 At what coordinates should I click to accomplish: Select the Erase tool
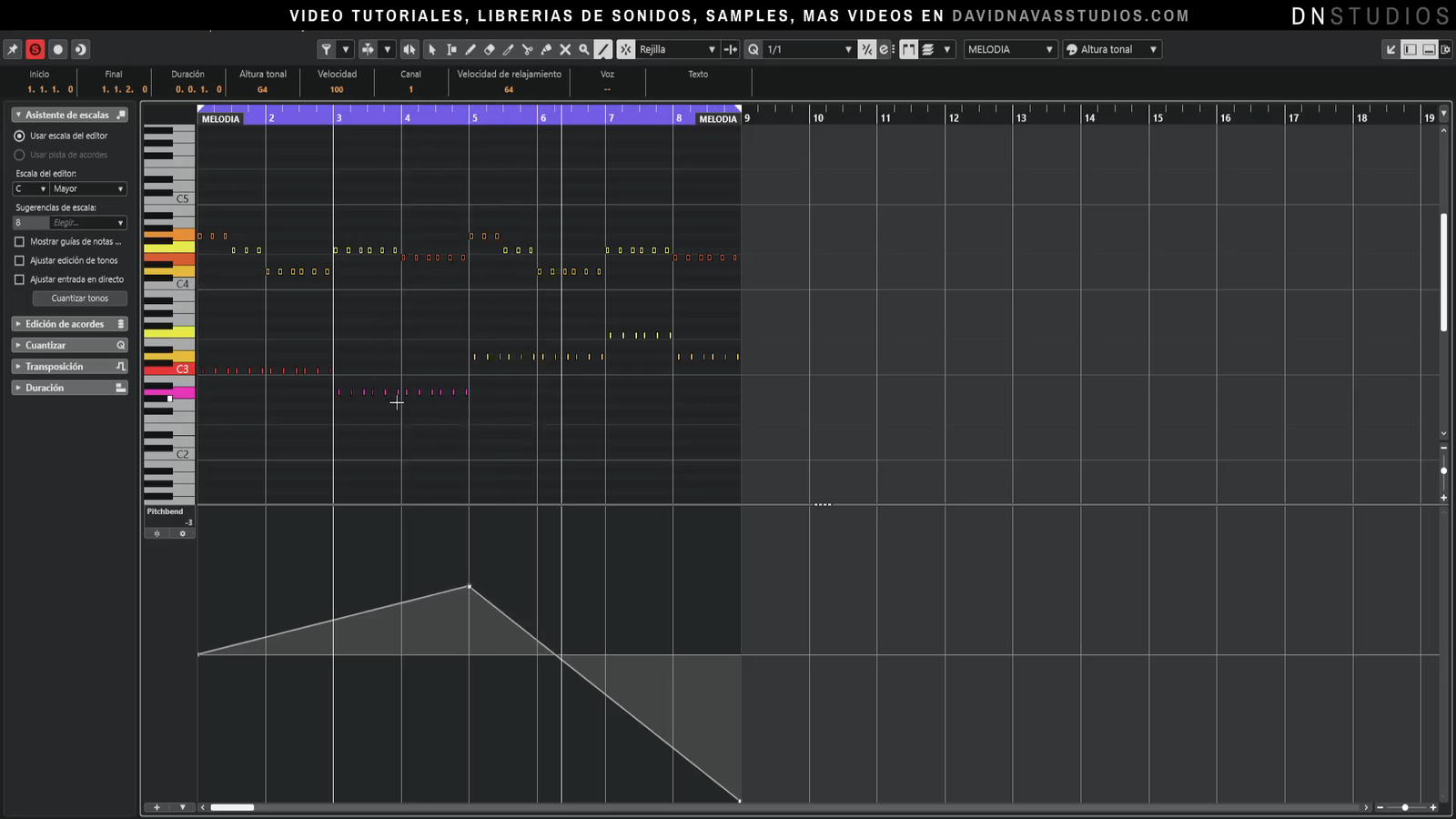[x=490, y=49]
